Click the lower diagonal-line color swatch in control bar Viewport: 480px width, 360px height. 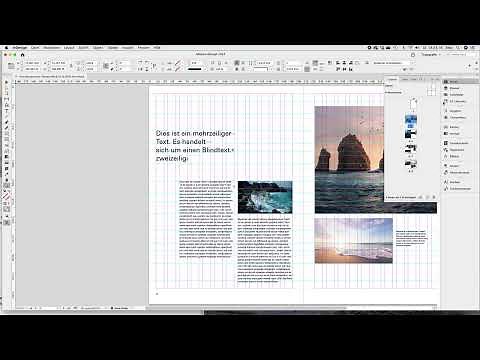[178, 69]
